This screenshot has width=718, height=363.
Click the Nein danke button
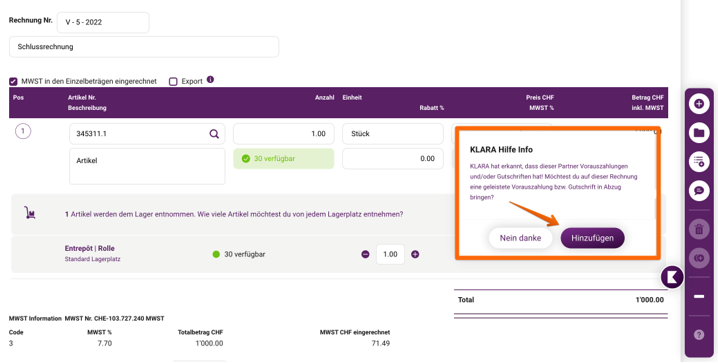point(520,238)
